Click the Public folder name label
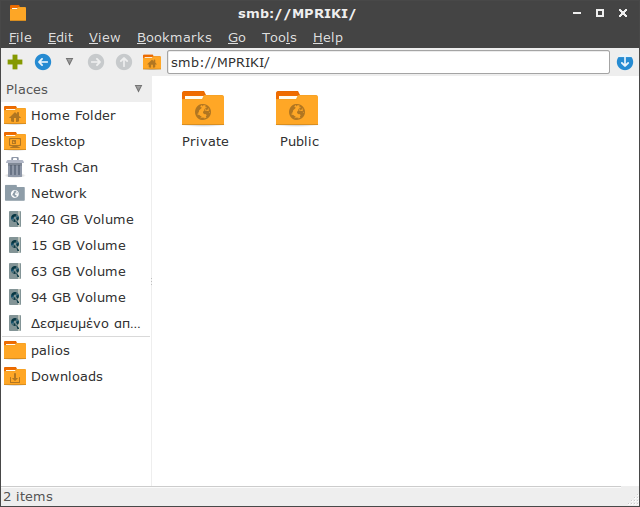The width and height of the screenshot is (640, 507). 299,142
